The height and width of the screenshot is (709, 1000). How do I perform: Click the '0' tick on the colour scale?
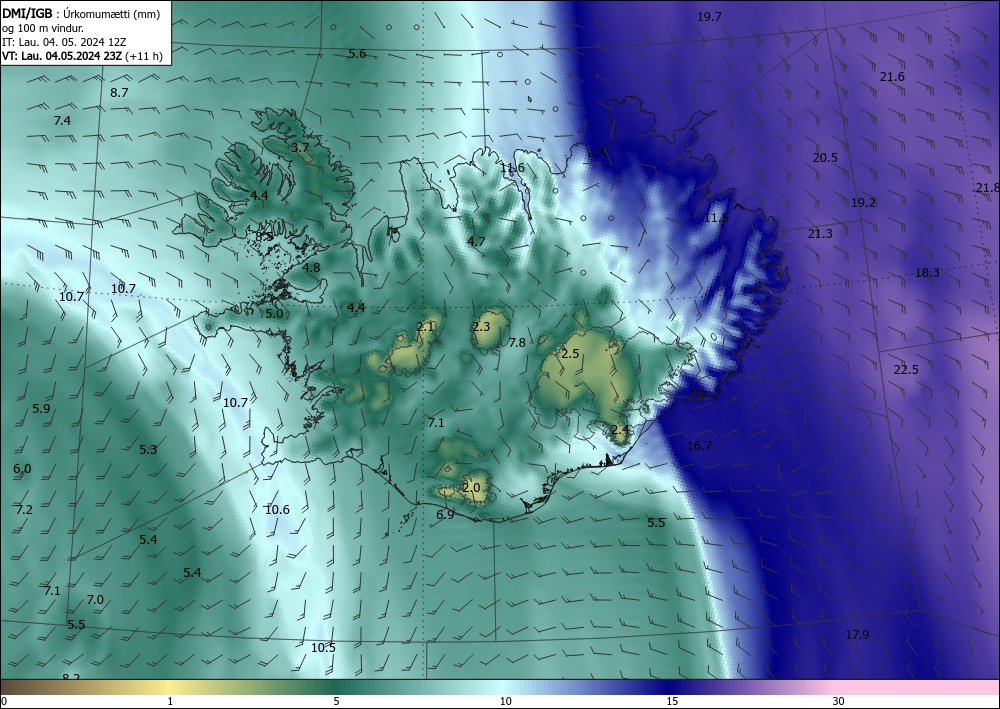click(4, 702)
